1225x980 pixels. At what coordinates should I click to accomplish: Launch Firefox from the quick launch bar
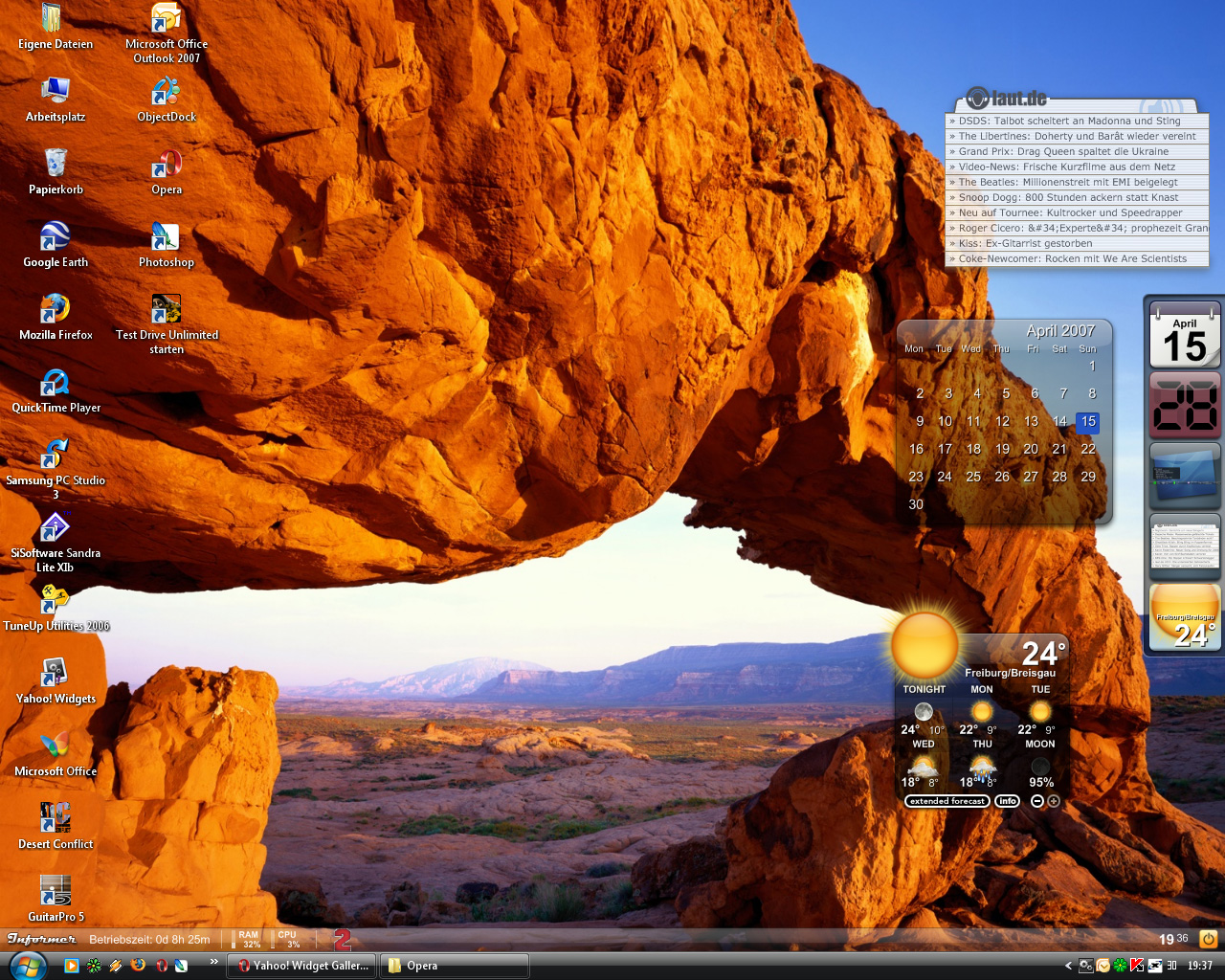coord(138,966)
